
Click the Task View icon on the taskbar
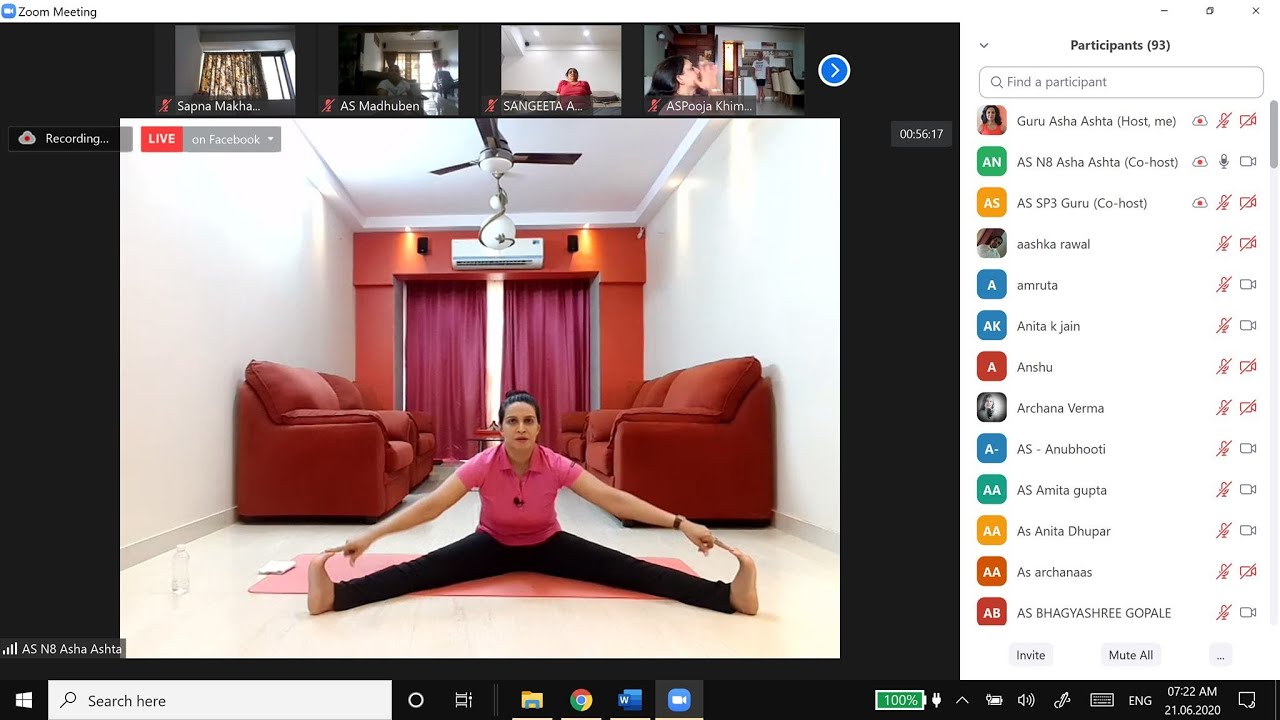coord(464,700)
